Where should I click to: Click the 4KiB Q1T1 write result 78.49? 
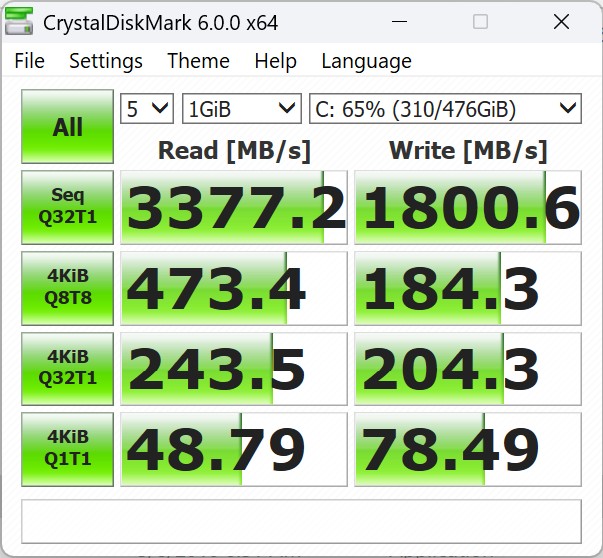pyautogui.click(x=468, y=449)
